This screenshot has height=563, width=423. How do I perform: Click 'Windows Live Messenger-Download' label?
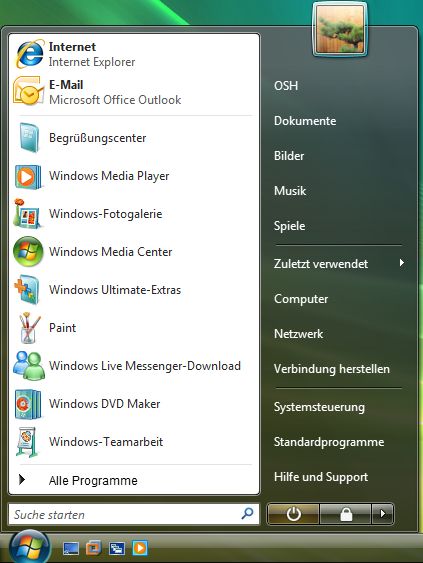point(145,366)
